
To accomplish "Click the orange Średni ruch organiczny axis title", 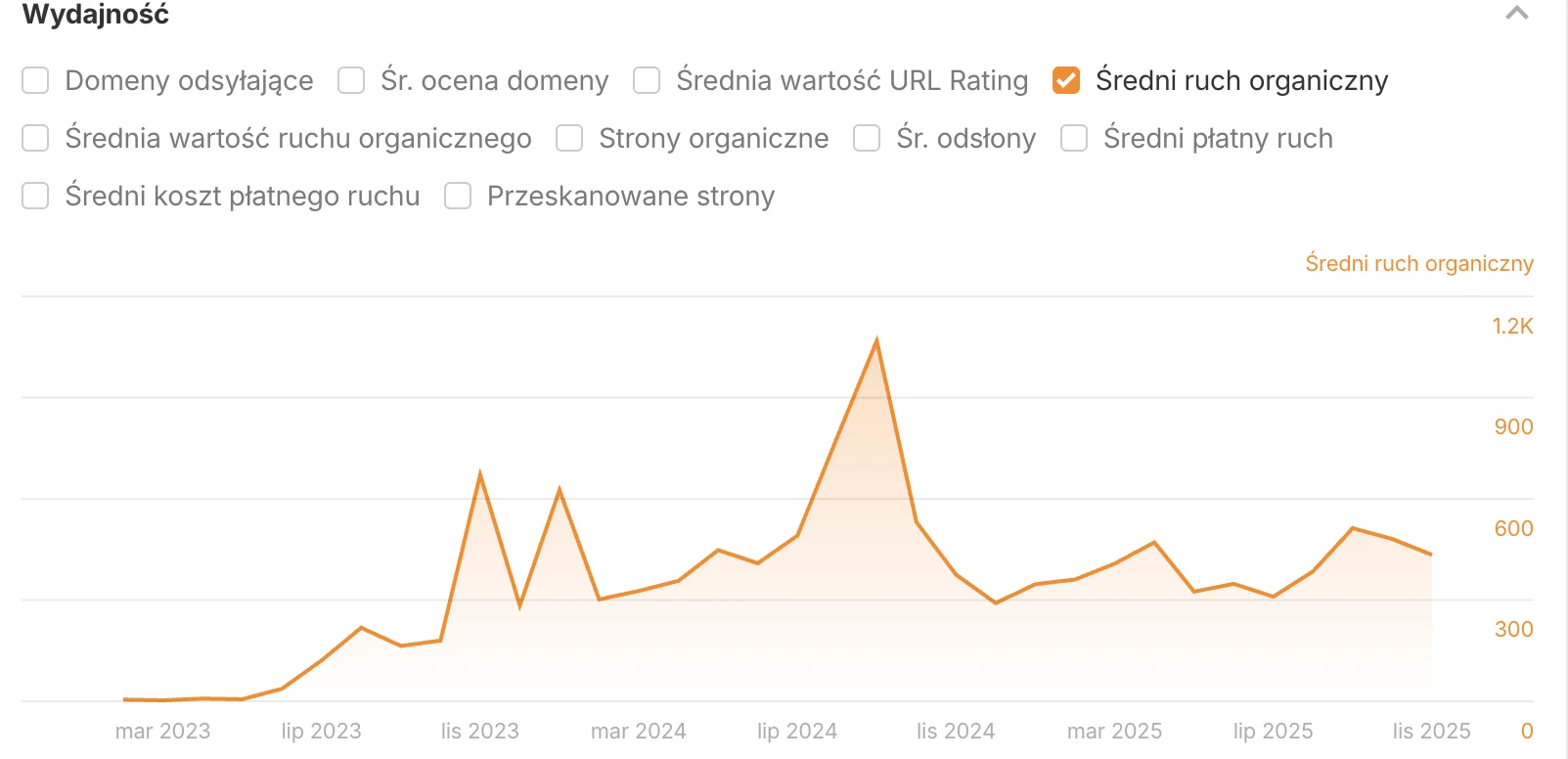I will point(1418,263).
